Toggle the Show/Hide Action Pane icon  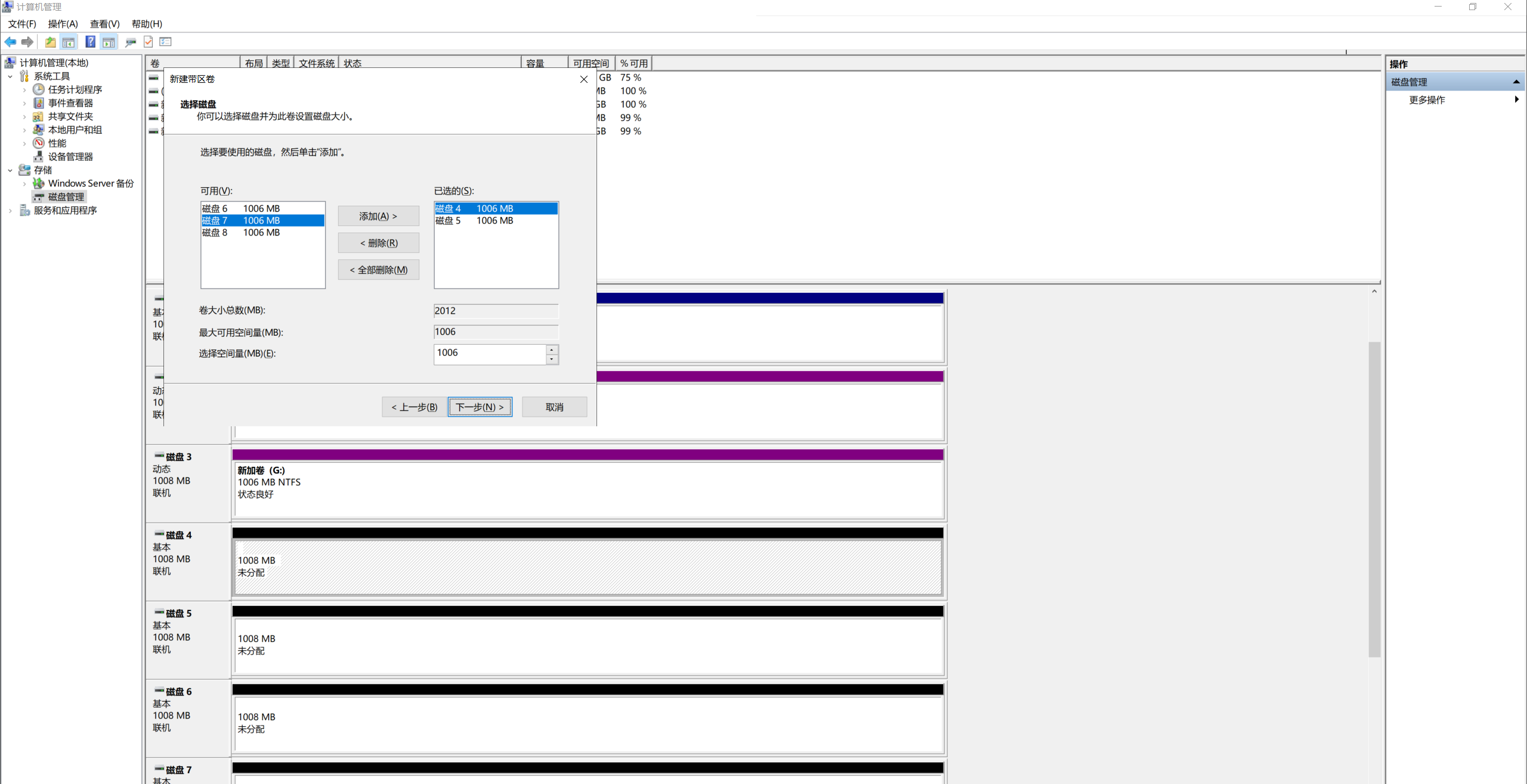[109, 42]
